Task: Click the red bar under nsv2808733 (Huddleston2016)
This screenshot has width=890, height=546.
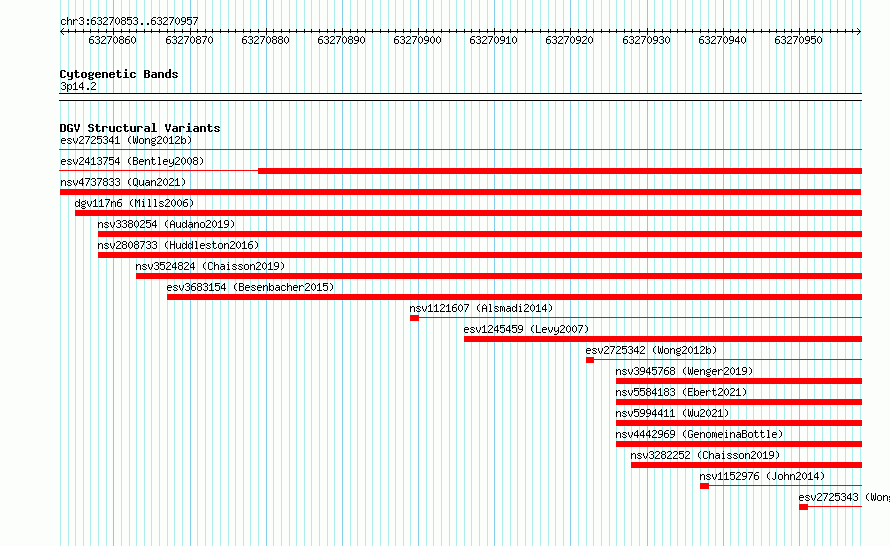Action: pyautogui.click(x=480, y=255)
